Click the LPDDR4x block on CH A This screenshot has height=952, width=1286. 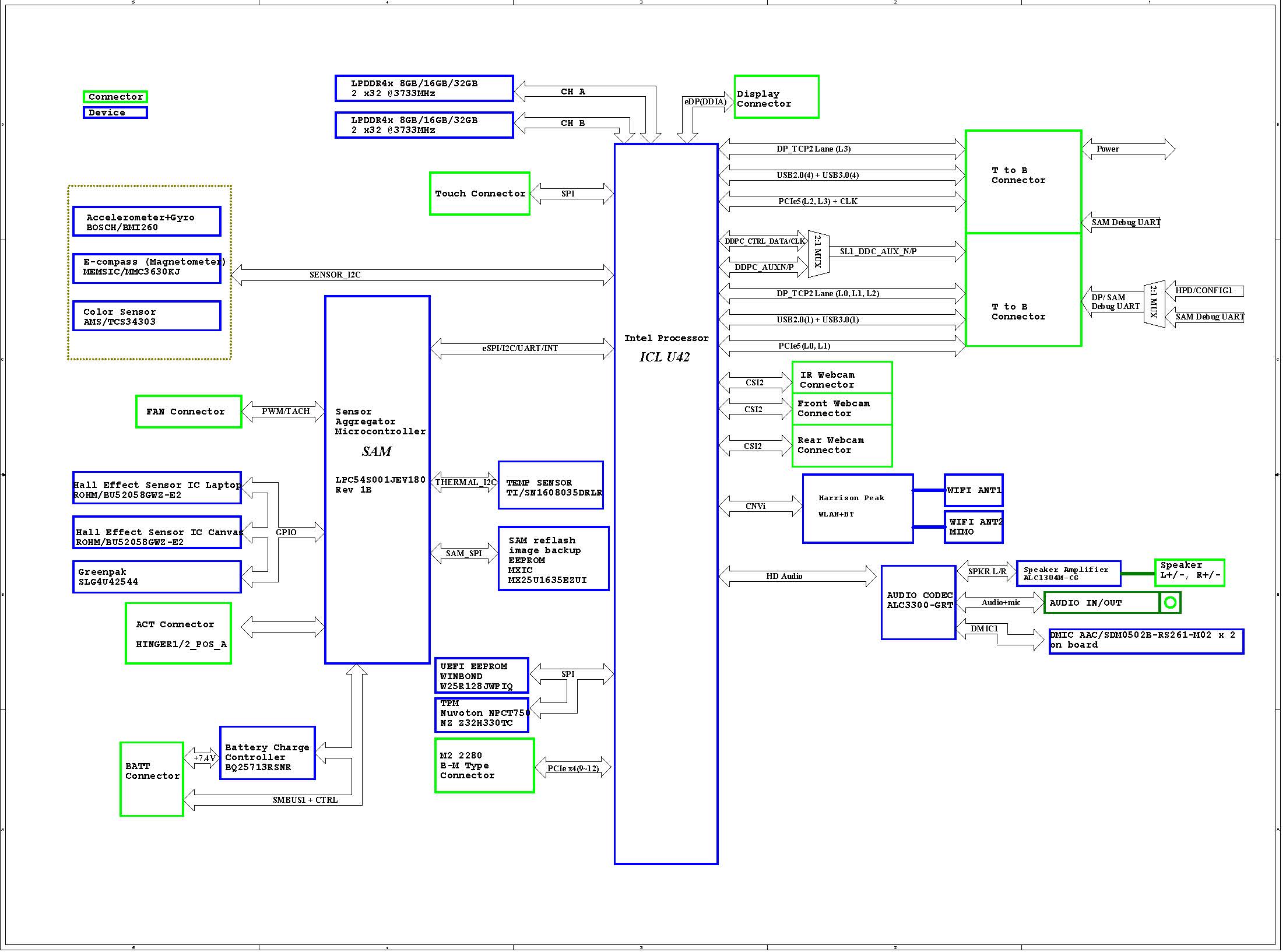[x=424, y=88]
